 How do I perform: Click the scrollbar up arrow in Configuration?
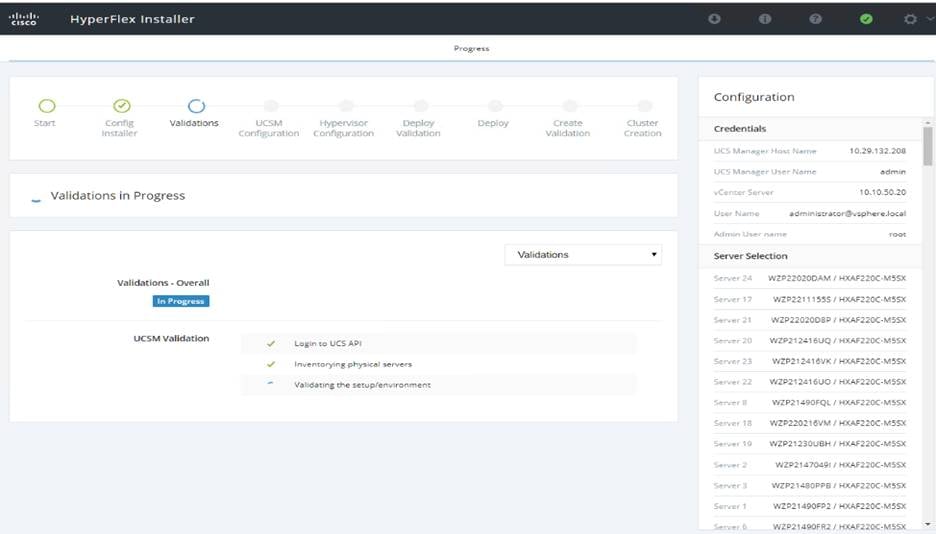(927, 122)
